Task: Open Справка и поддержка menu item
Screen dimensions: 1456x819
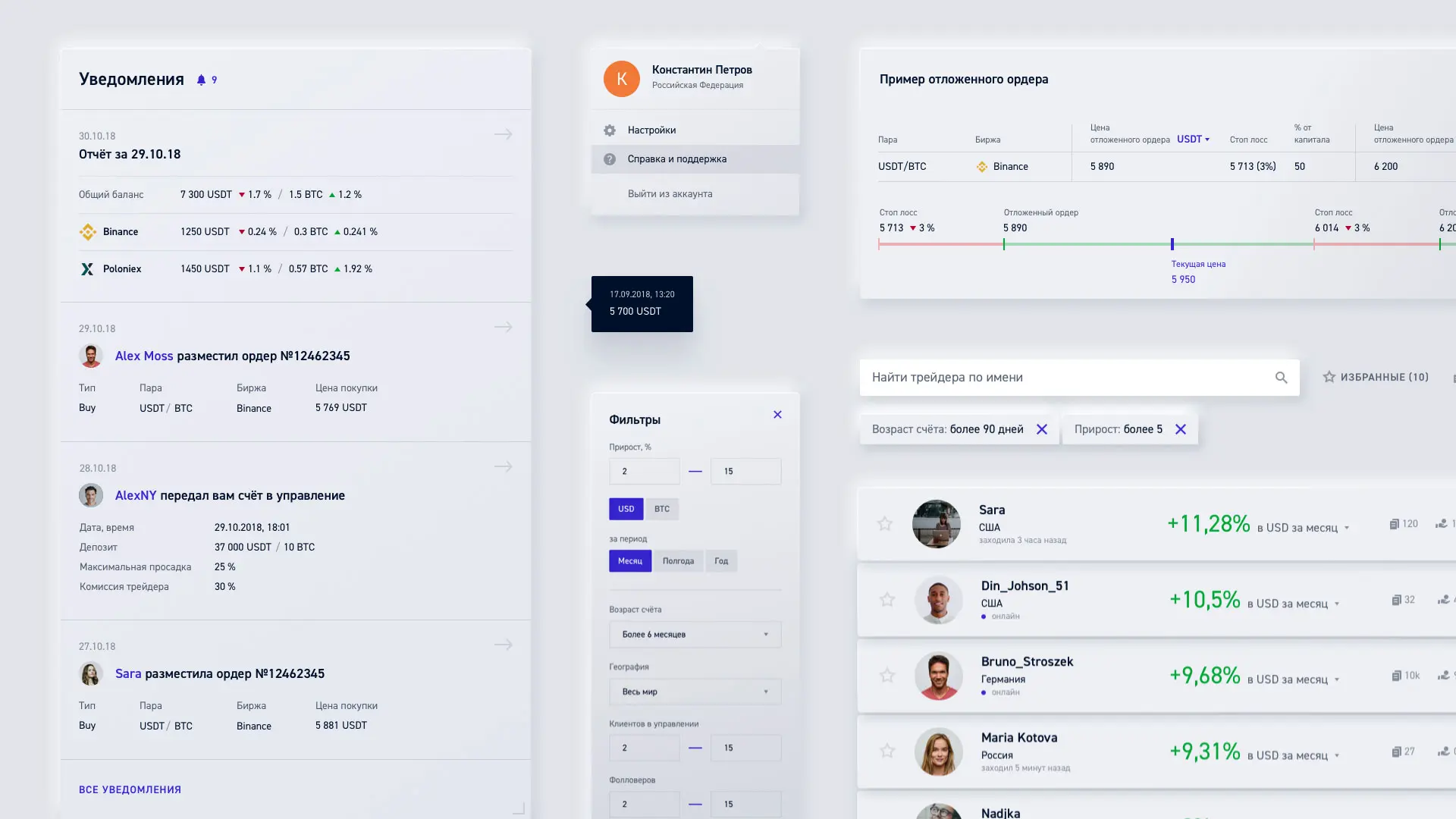Action: [x=695, y=159]
